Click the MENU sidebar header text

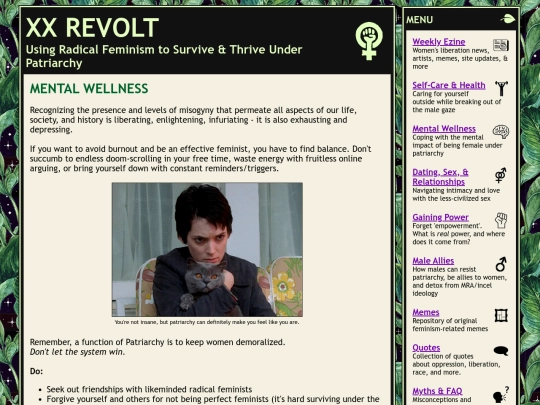[x=419, y=20]
